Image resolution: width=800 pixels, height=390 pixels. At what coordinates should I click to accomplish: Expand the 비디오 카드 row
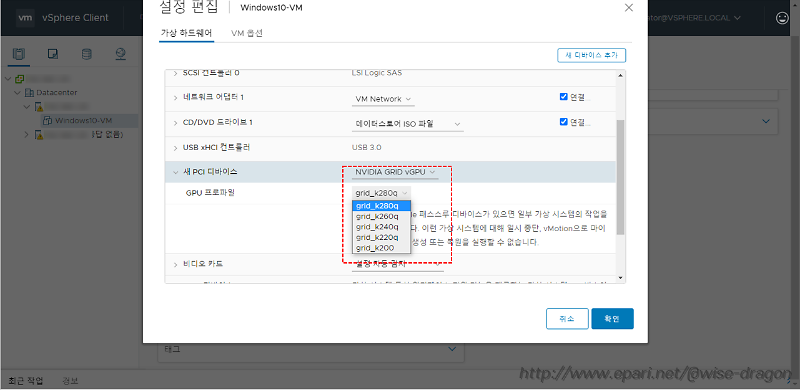[175, 264]
